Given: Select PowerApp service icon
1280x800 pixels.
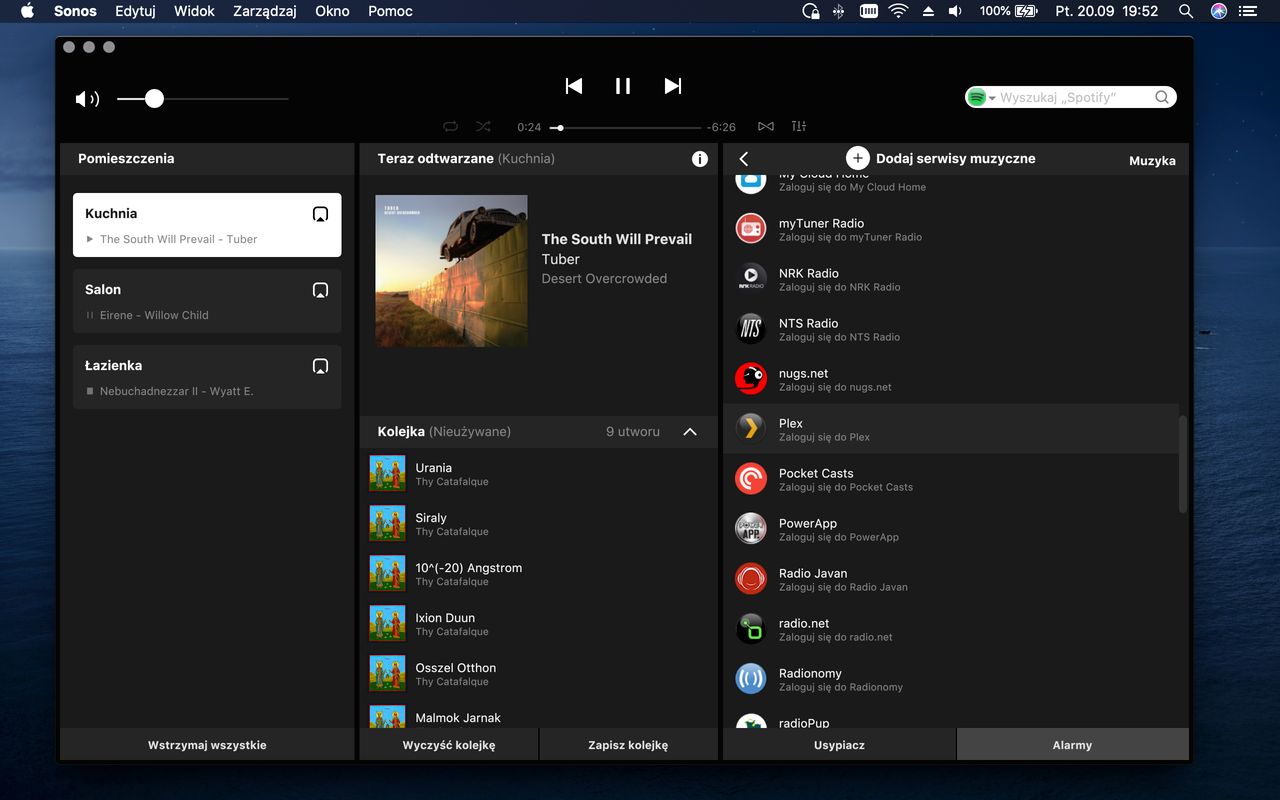Looking at the screenshot, I should [751, 529].
